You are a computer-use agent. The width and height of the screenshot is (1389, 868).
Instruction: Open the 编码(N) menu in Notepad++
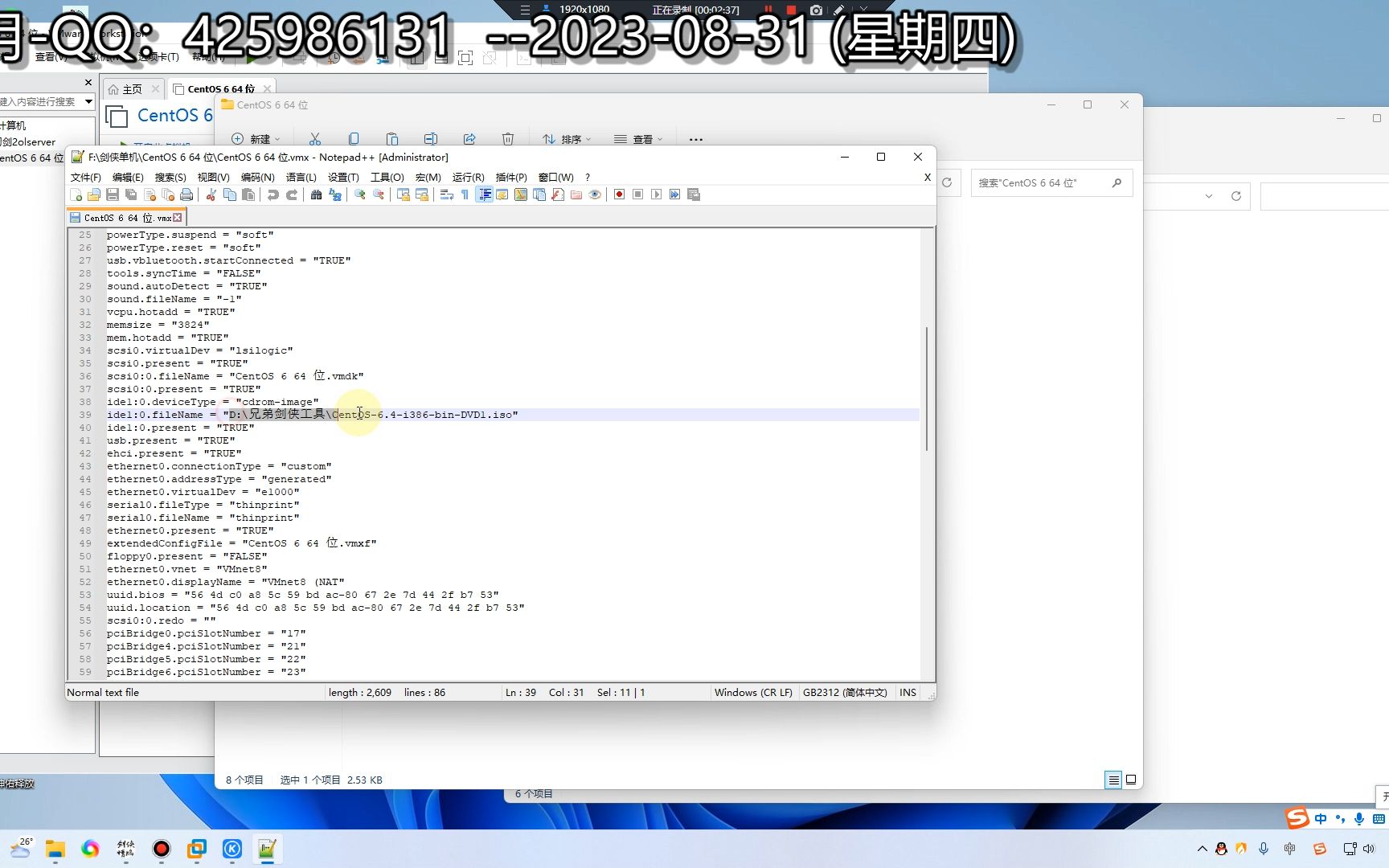click(x=257, y=178)
